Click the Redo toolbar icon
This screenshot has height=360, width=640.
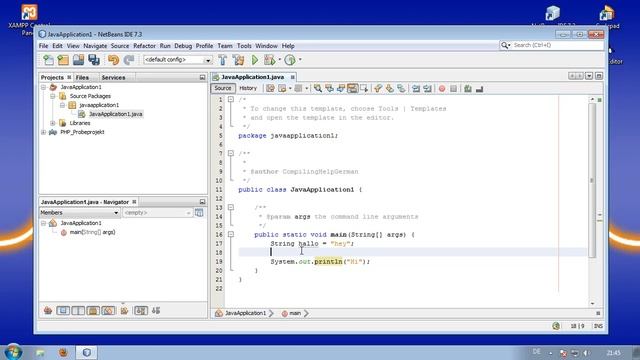pyautogui.click(x=129, y=60)
